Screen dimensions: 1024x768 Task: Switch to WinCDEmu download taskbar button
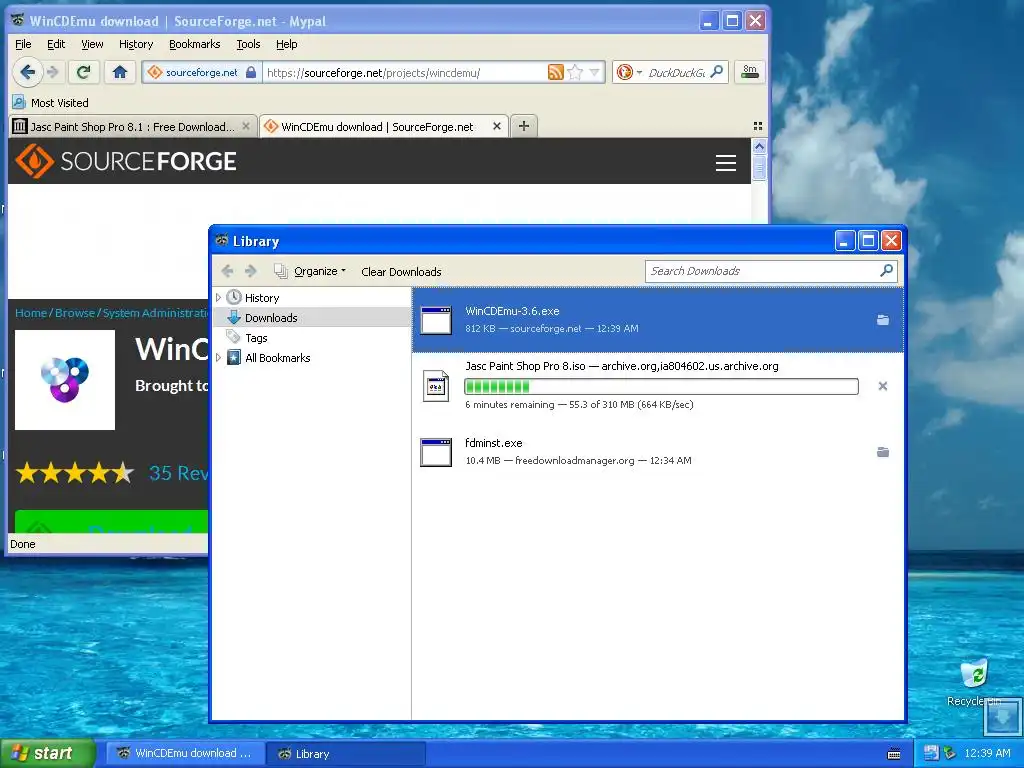coord(185,753)
